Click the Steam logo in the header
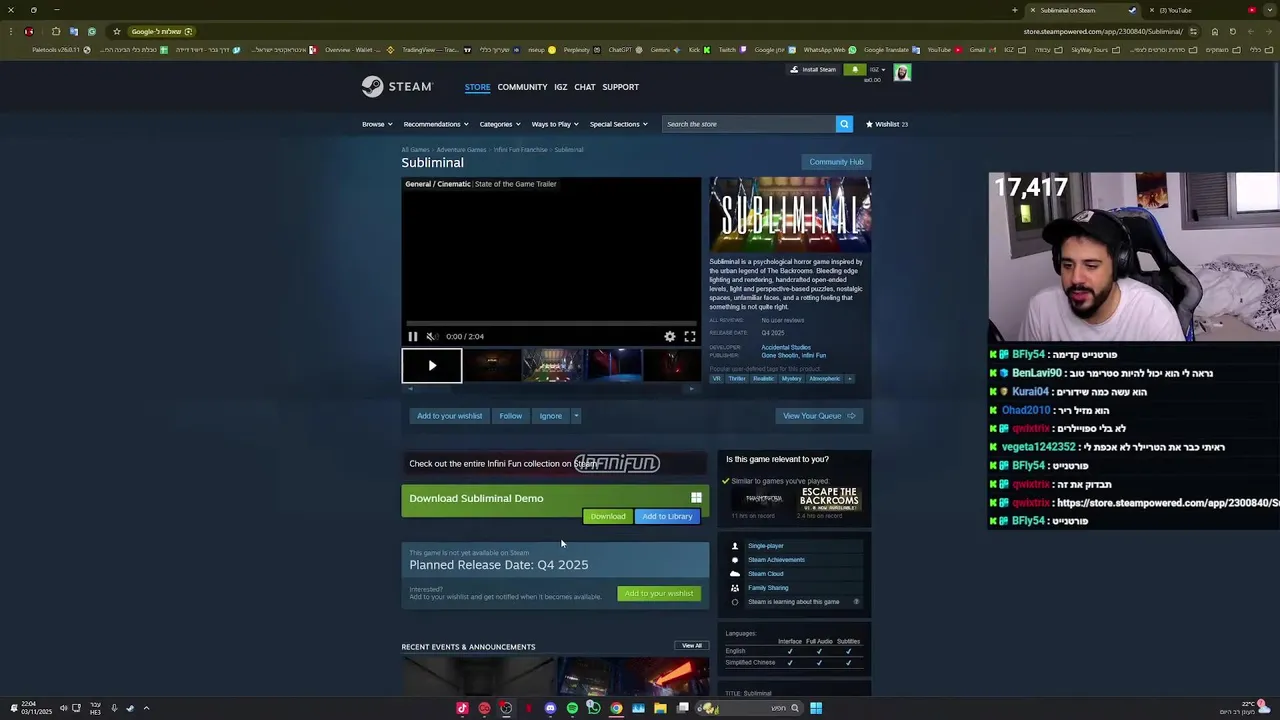 (397, 87)
